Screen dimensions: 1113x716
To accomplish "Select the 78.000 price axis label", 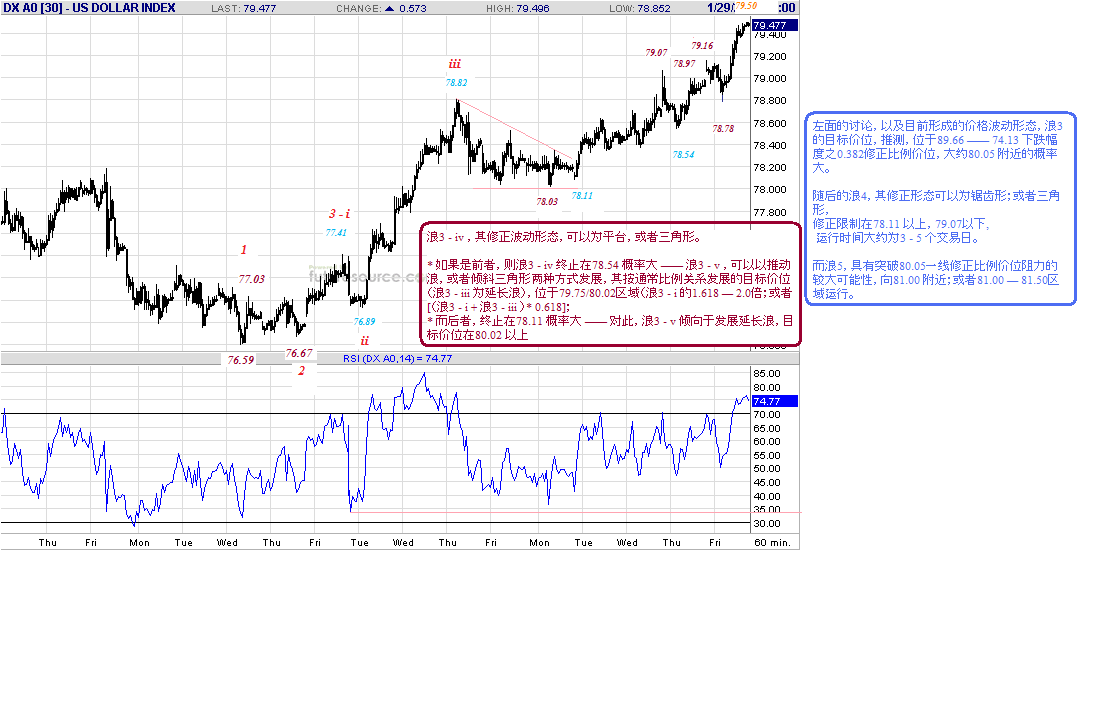I will 769,189.
